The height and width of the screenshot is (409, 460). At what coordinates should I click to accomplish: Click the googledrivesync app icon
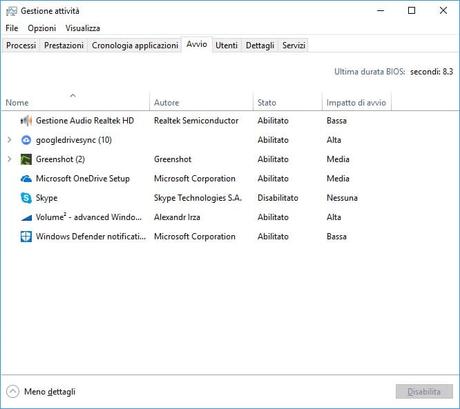coord(26,140)
